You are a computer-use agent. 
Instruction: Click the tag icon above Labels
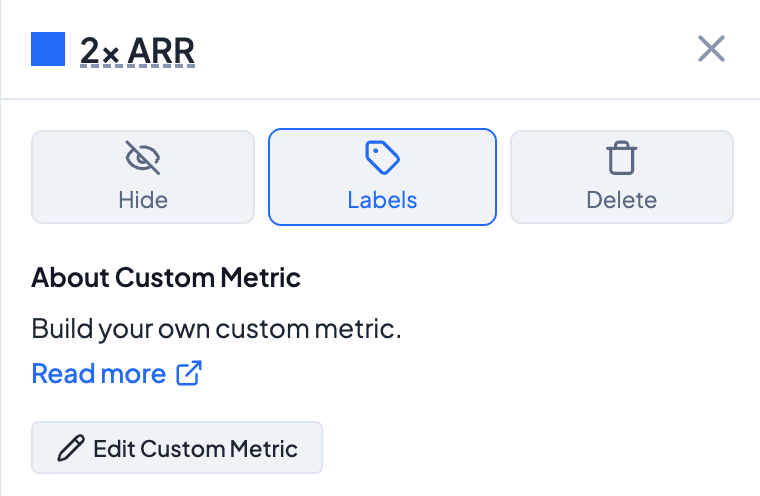[382, 158]
